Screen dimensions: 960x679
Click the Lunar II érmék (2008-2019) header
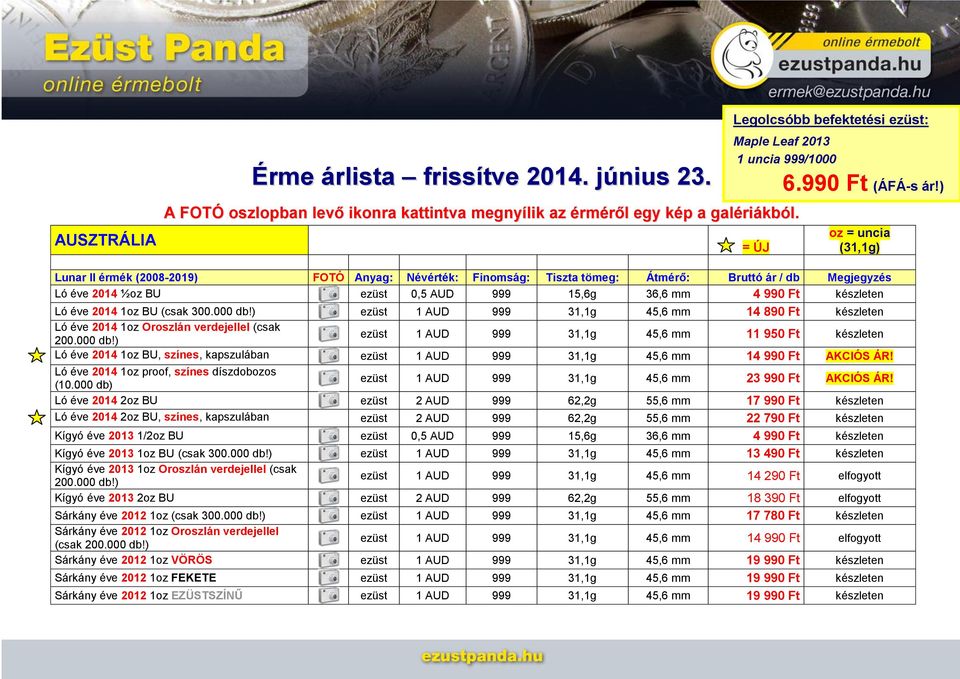pos(126,277)
